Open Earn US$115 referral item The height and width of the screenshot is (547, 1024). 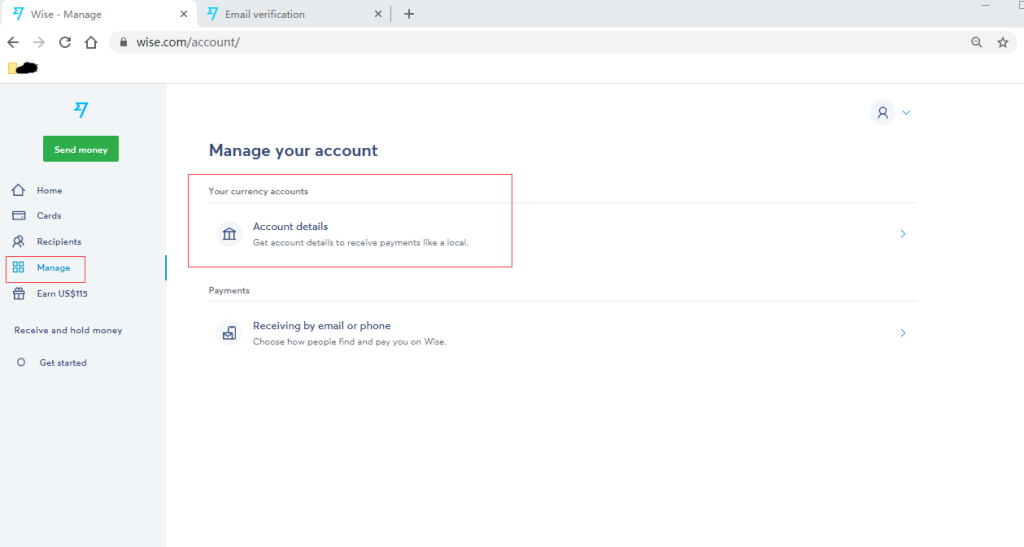[62, 294]
